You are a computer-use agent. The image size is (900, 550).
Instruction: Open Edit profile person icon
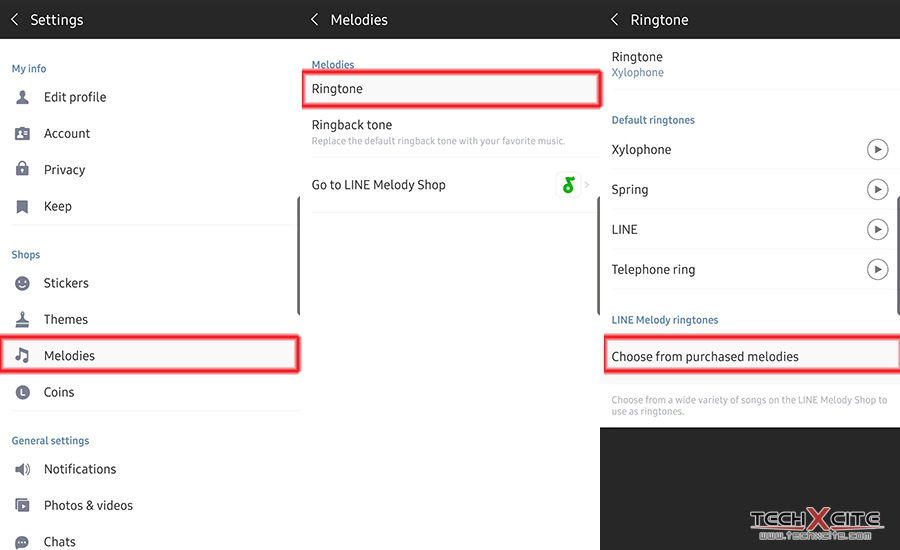(x=22, y=97)
